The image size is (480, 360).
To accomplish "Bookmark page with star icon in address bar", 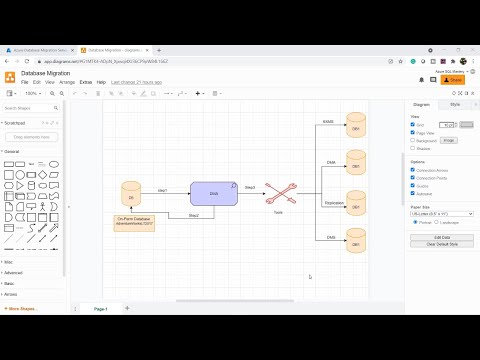I will (401, 61).
